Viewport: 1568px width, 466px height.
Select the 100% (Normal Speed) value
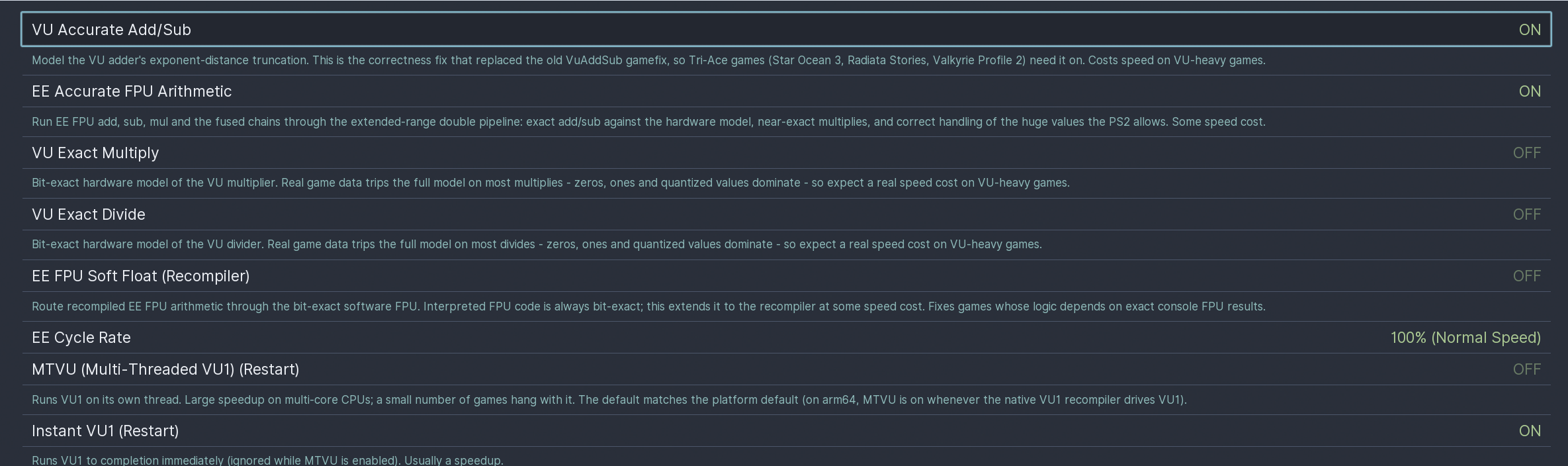1465,338
